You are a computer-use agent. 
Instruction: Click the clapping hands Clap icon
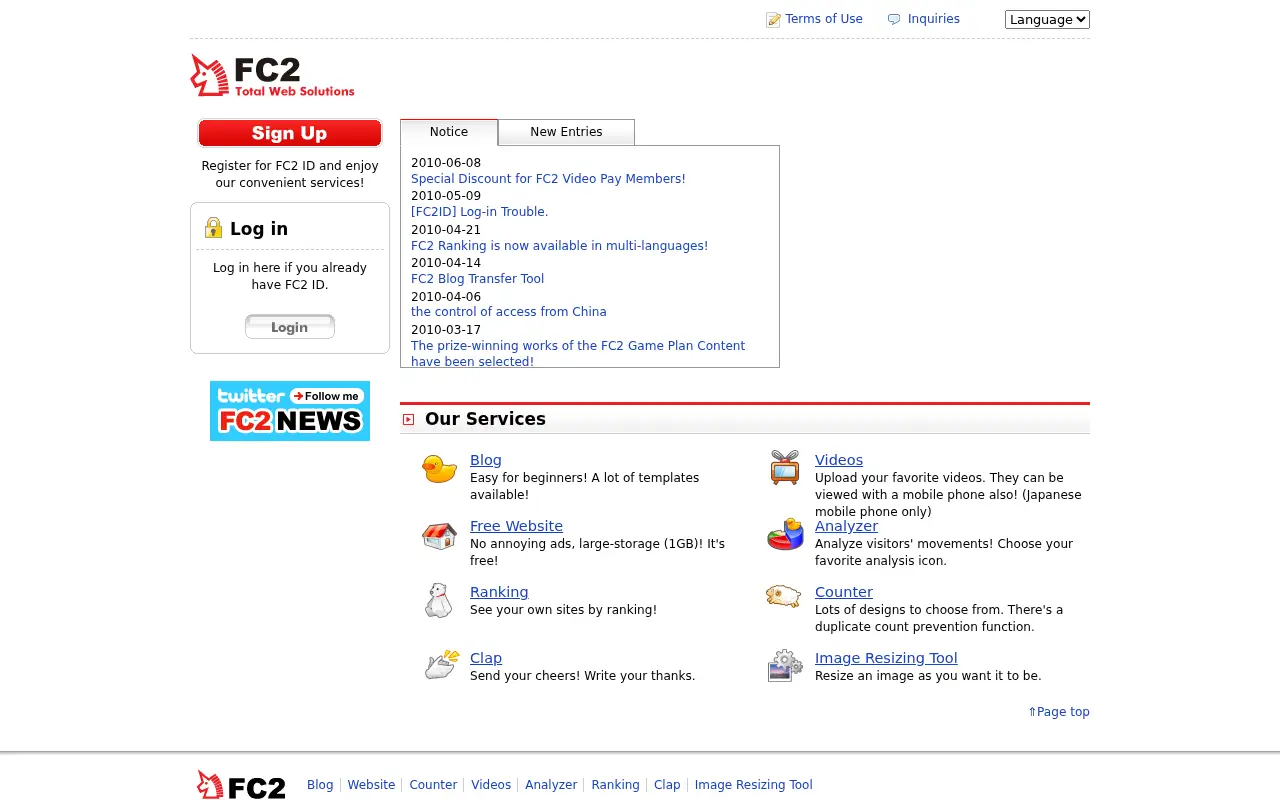[442, 665]
